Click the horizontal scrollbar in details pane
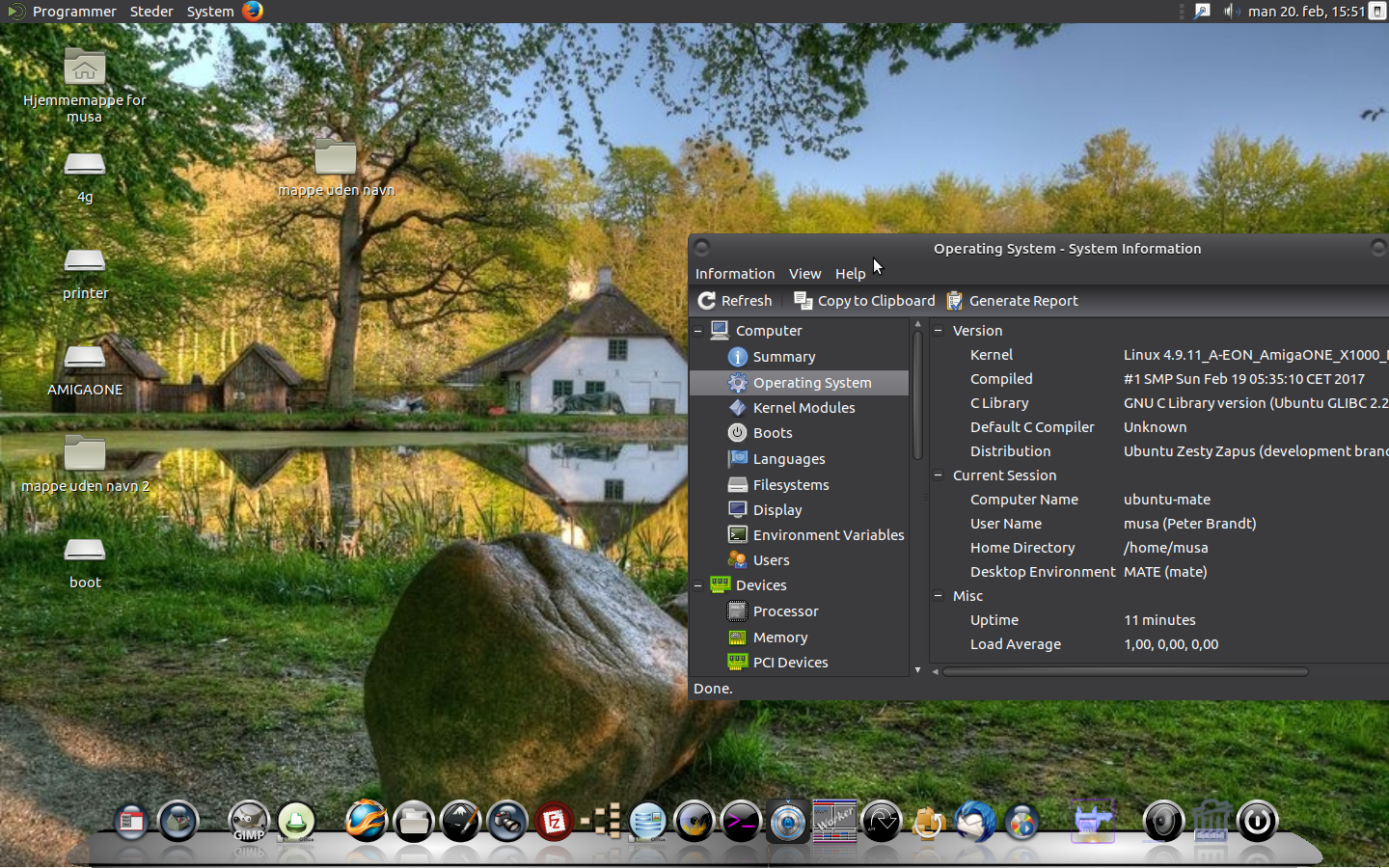The width and height of the screenshot is (1389, 868). point(1125,672)
